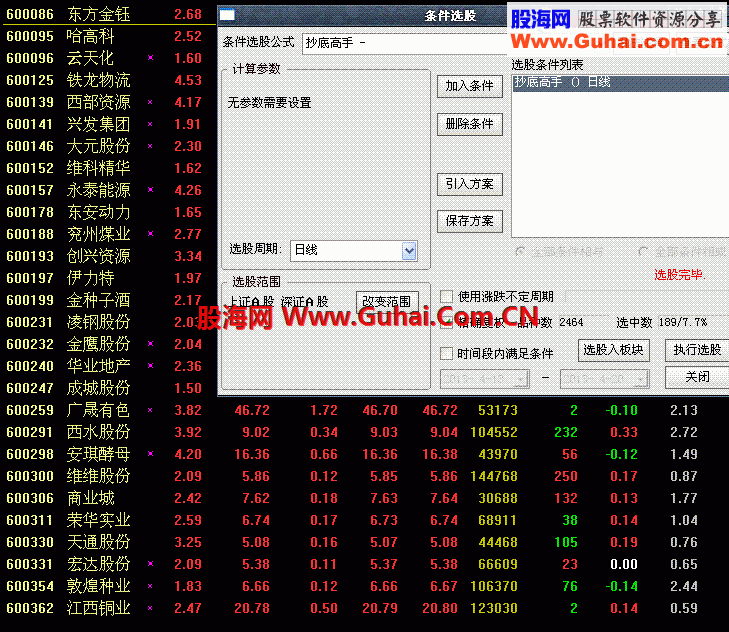
Task: Click the purple marker beside 安琪酵母
Action: coord(150,453)
